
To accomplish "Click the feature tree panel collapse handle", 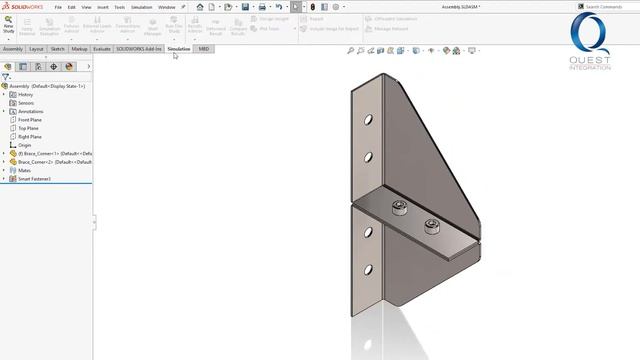I will (x=94, y=222).
